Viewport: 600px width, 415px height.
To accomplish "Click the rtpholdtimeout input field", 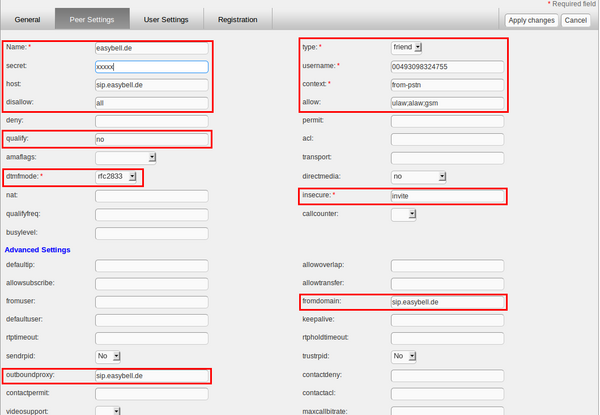I will click(447, 338).
